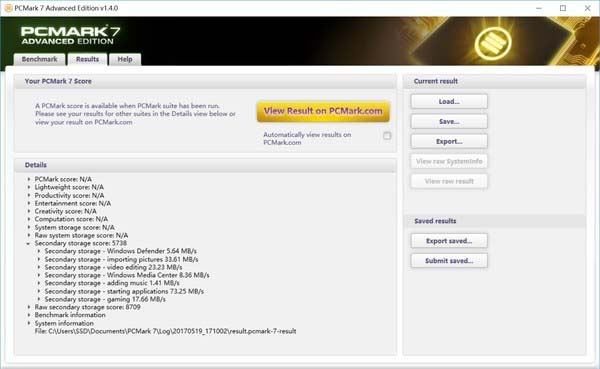Switch to the Benchmark tab
Image resolution: width=600 pixels, height=369 pixels.
pos(39,59)
